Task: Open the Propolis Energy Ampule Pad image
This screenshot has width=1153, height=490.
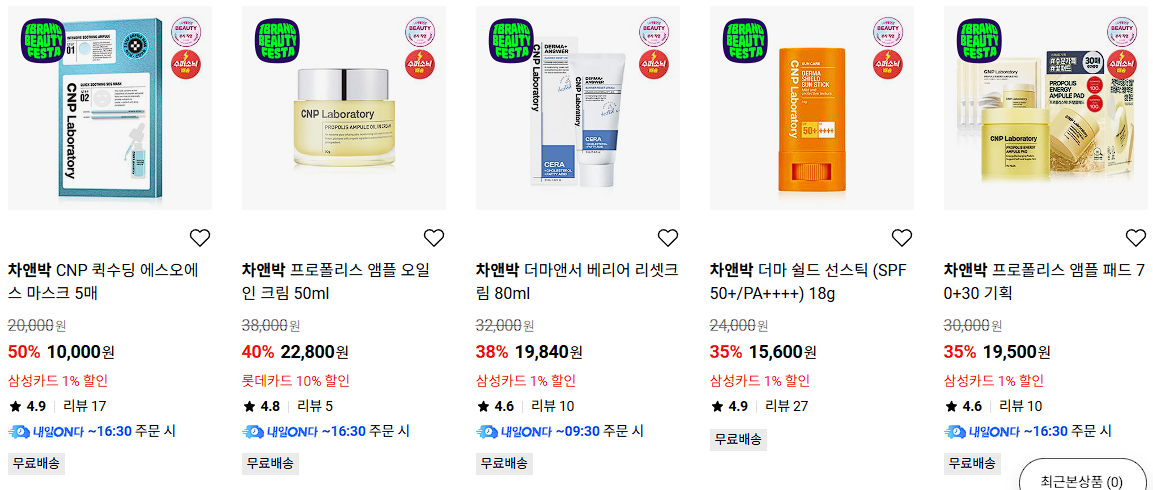Action: (x=1045, y=108)
